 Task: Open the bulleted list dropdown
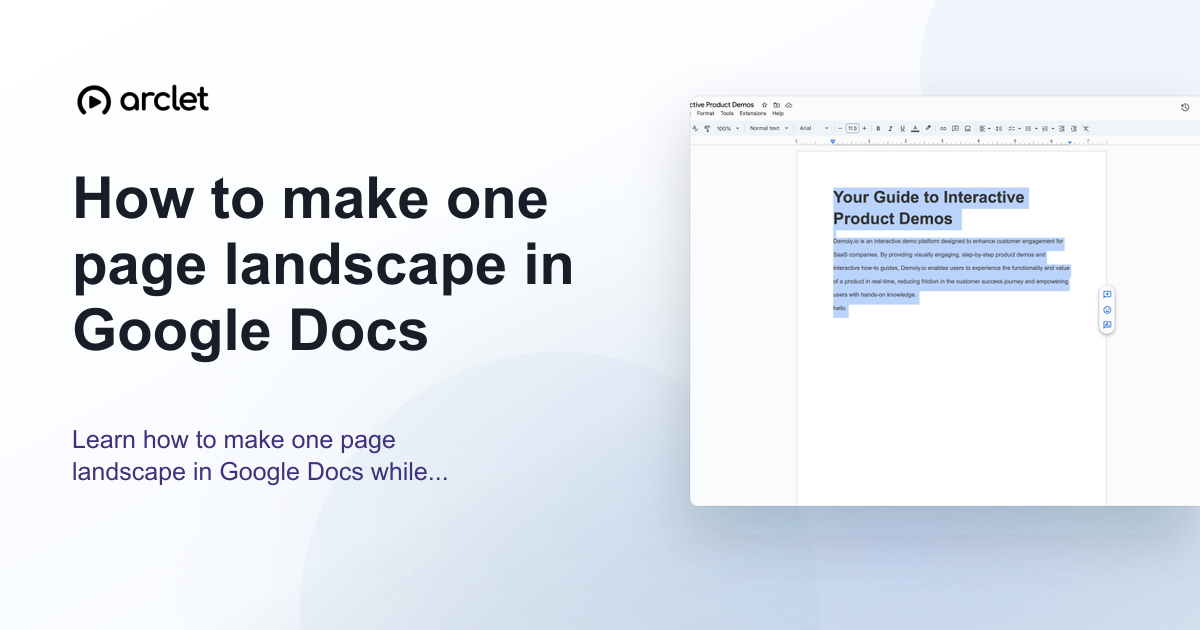tap(1031, 128)
